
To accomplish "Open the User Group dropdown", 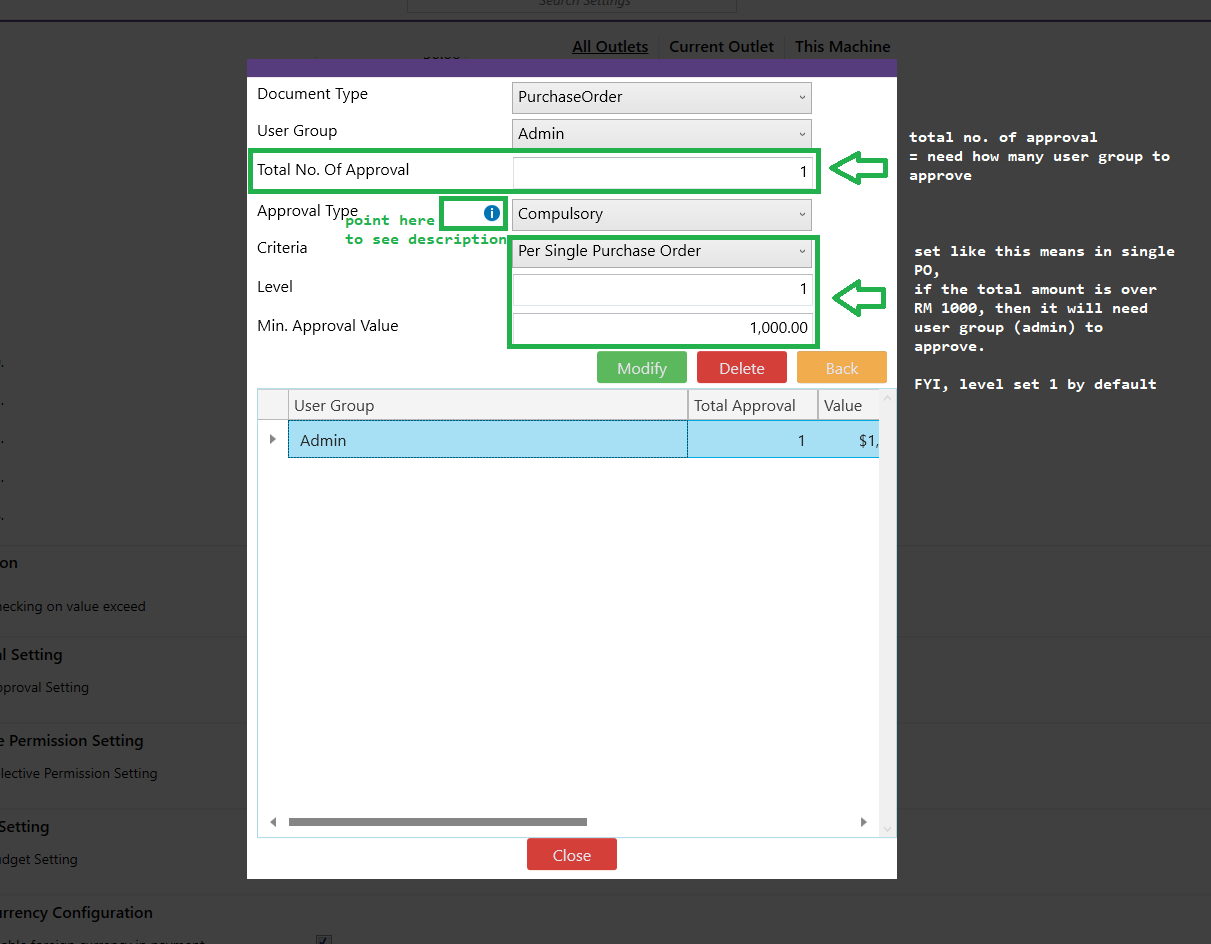I will (661, 134).
